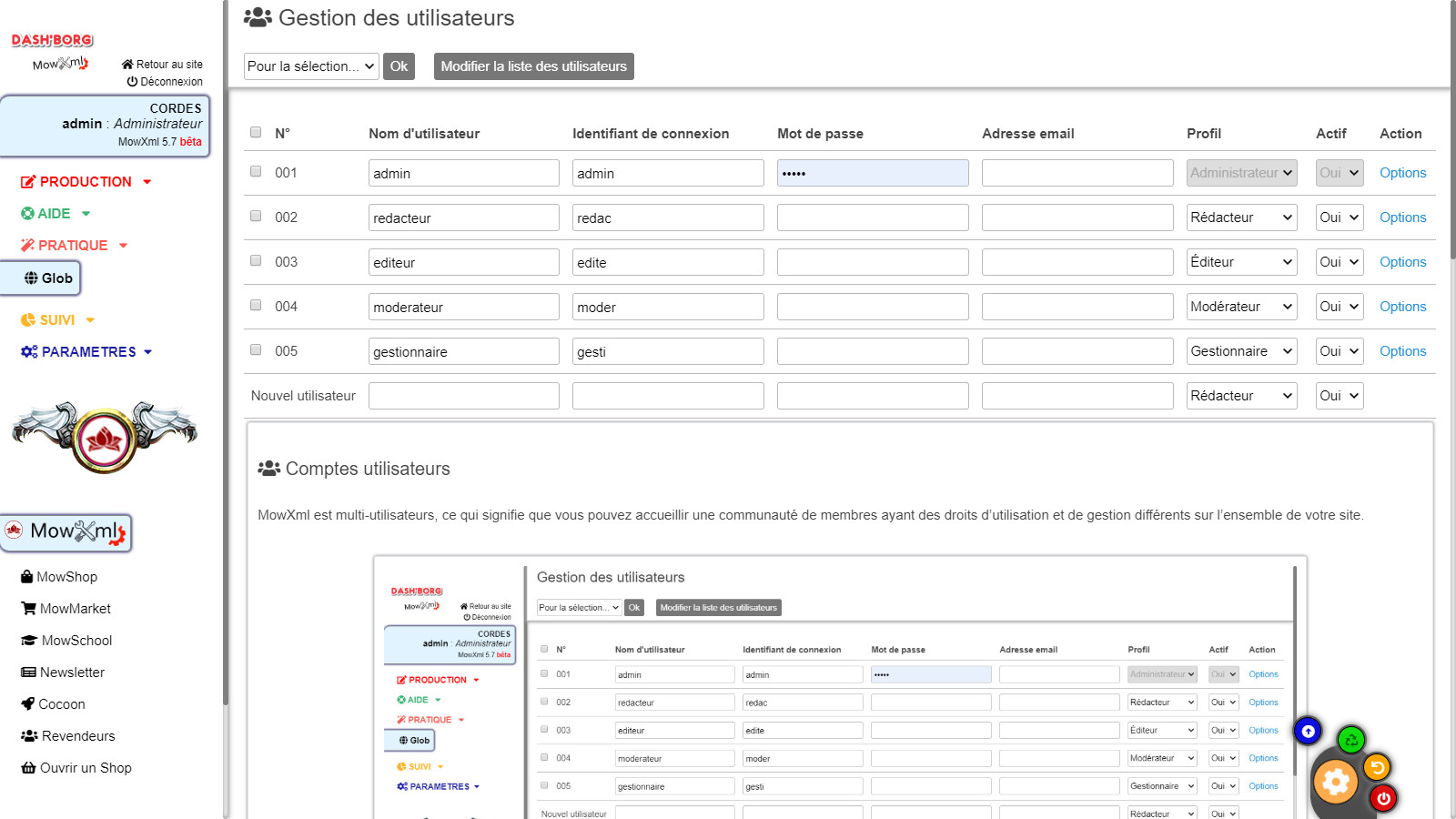This screenshot has width=1456, height=819.
Task: Check the box for user 001
Action: 256,172
